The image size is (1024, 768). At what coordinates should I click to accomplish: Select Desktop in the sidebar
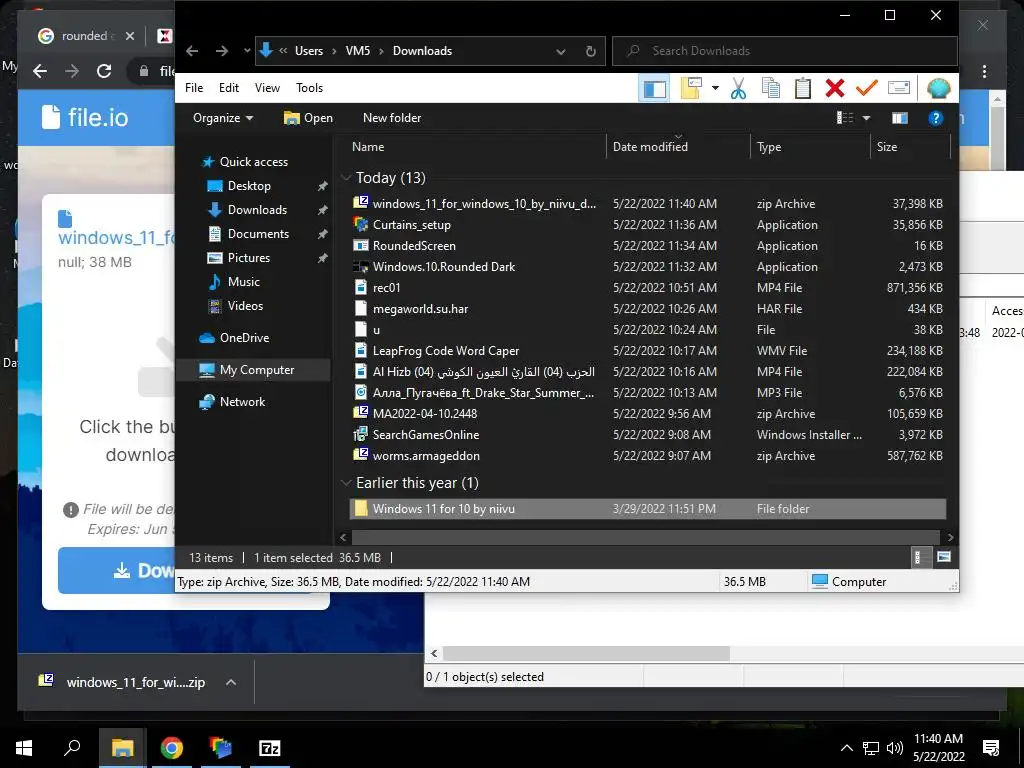click(x=249, y=186)
